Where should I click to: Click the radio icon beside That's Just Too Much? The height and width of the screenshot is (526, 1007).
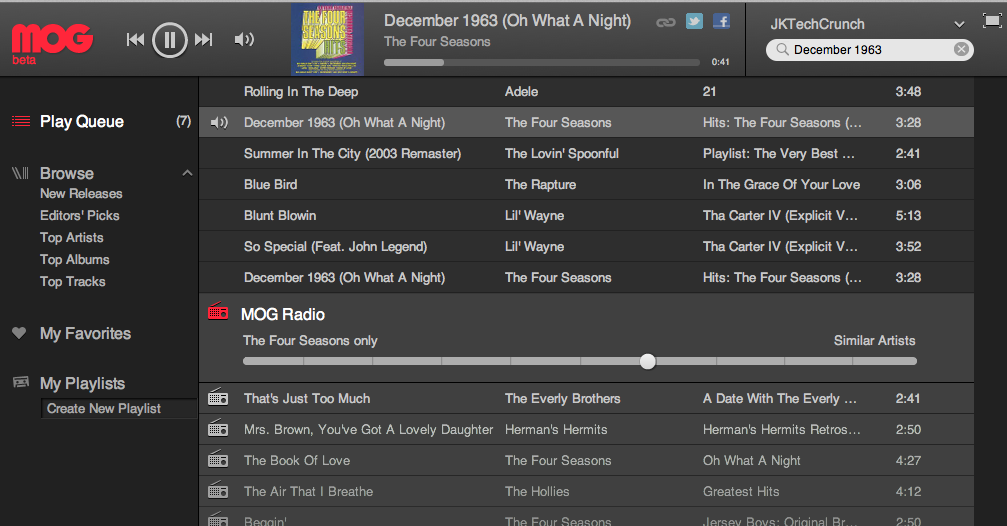pyautogui.click(x=218, y=397)
